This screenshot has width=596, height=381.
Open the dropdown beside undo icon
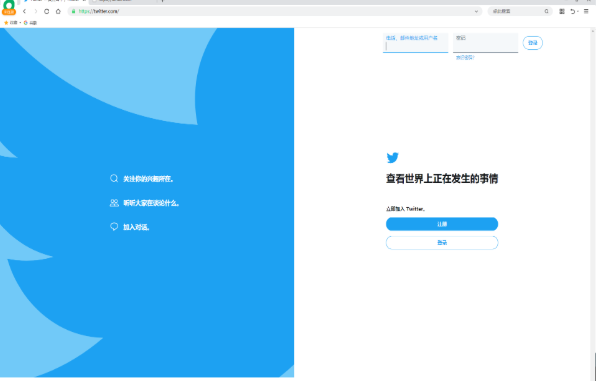[x=578, y=11]
